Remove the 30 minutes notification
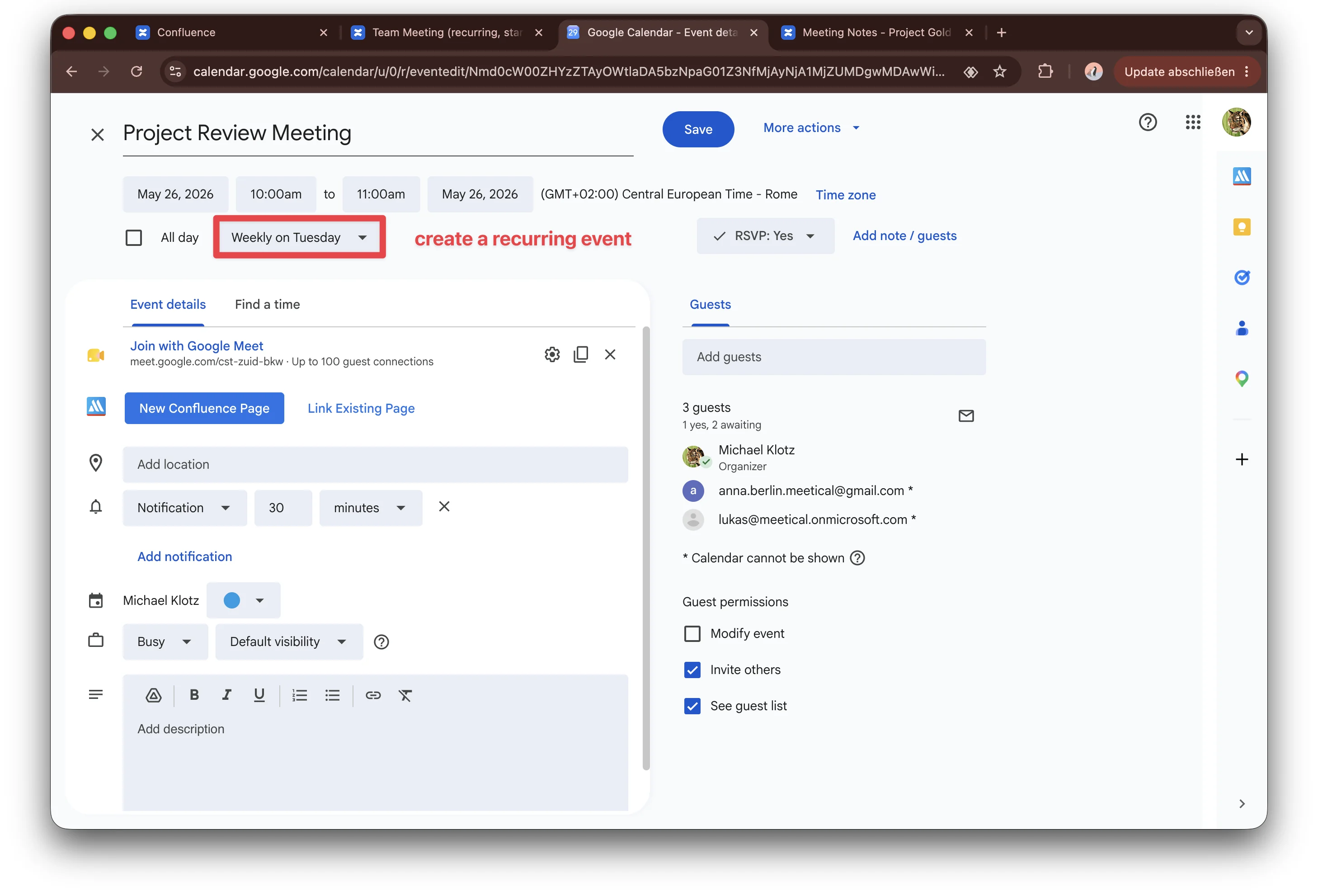The image size is (1318, 896). coord(444,506)
